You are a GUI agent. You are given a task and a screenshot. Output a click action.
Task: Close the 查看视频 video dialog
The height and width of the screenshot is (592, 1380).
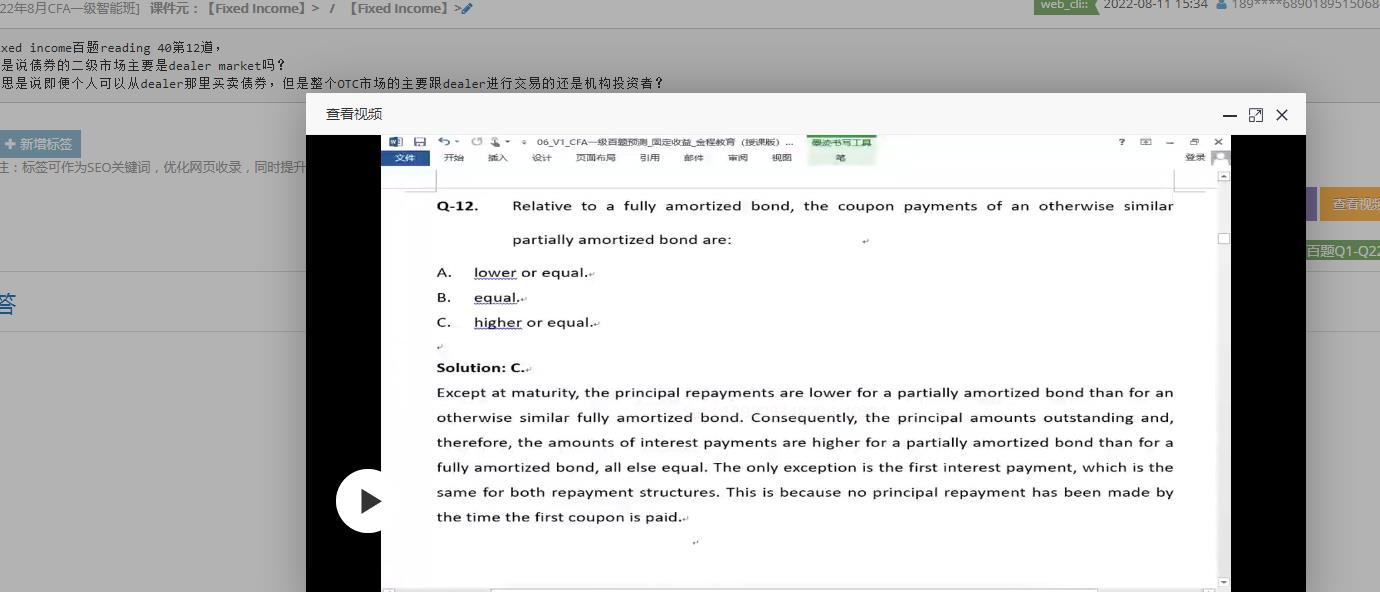coord(1282,115)
